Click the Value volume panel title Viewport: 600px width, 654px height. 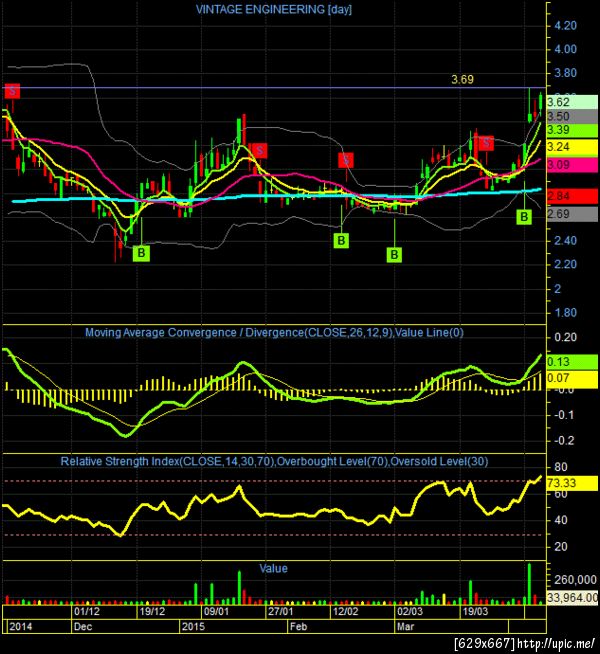point(274,568)
